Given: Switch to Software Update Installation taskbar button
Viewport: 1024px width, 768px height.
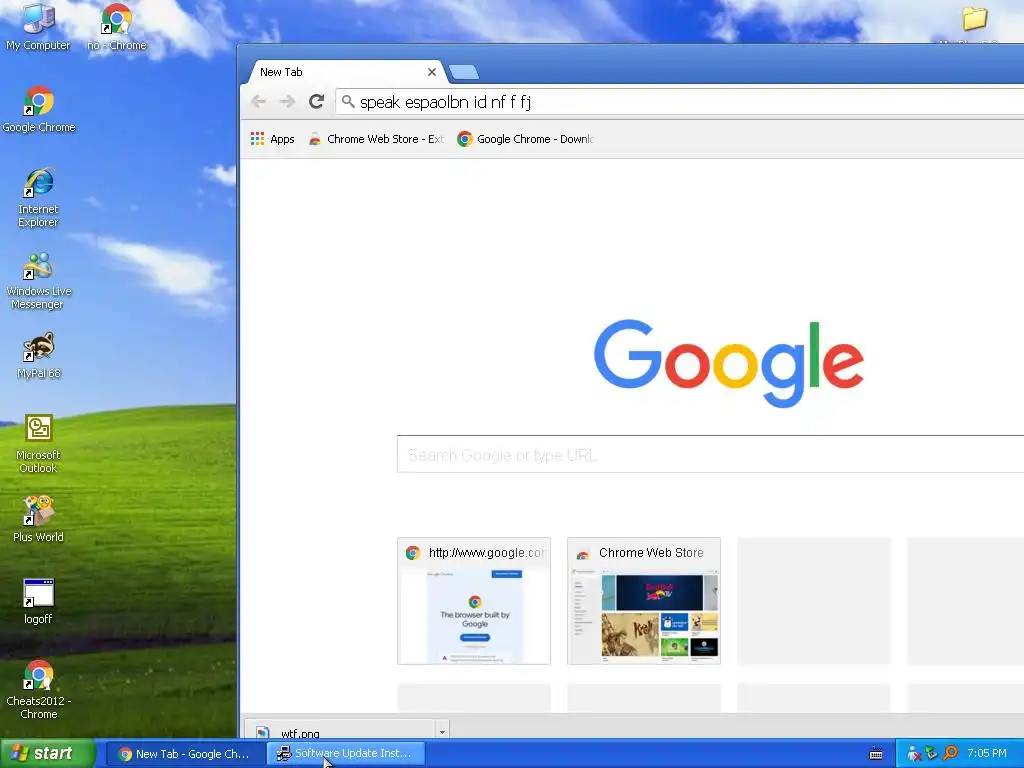Looking at the screenshot, I should (346, 754).
